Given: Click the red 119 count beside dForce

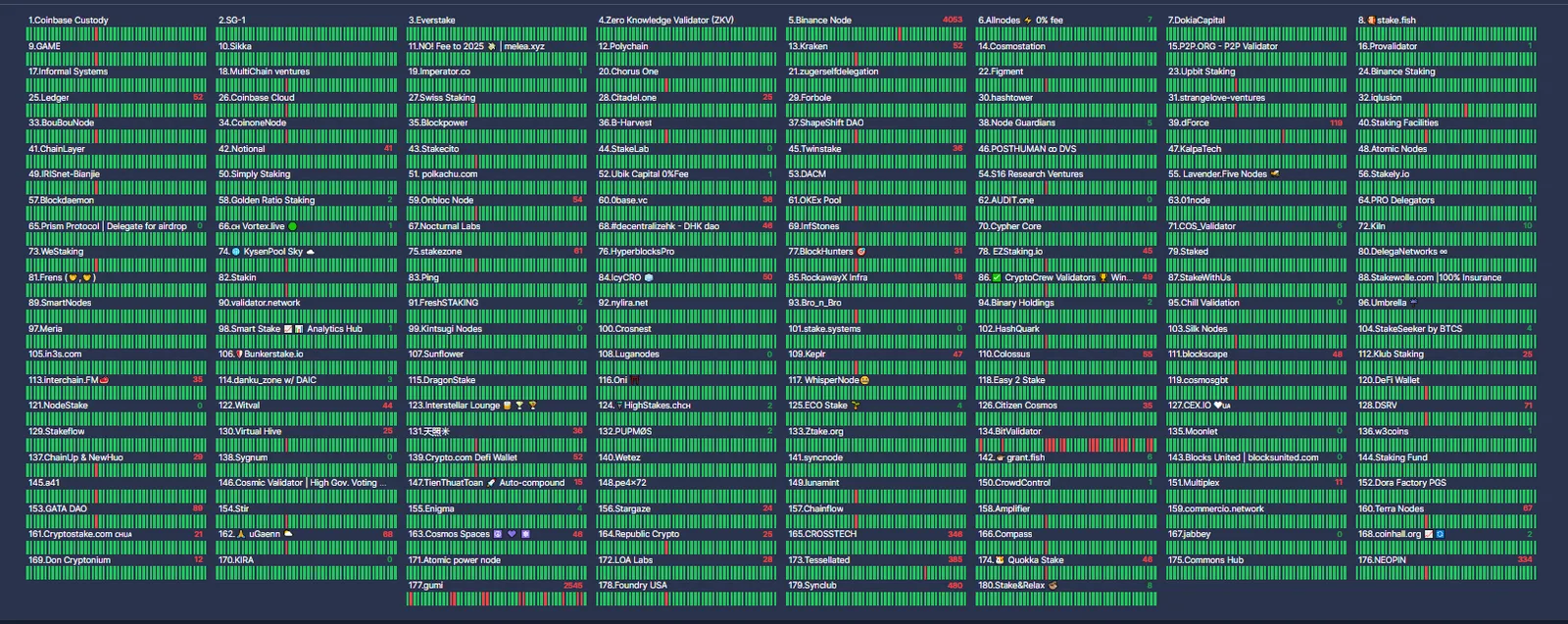Looking at the screenshot, I should (x=1336, y=123).
